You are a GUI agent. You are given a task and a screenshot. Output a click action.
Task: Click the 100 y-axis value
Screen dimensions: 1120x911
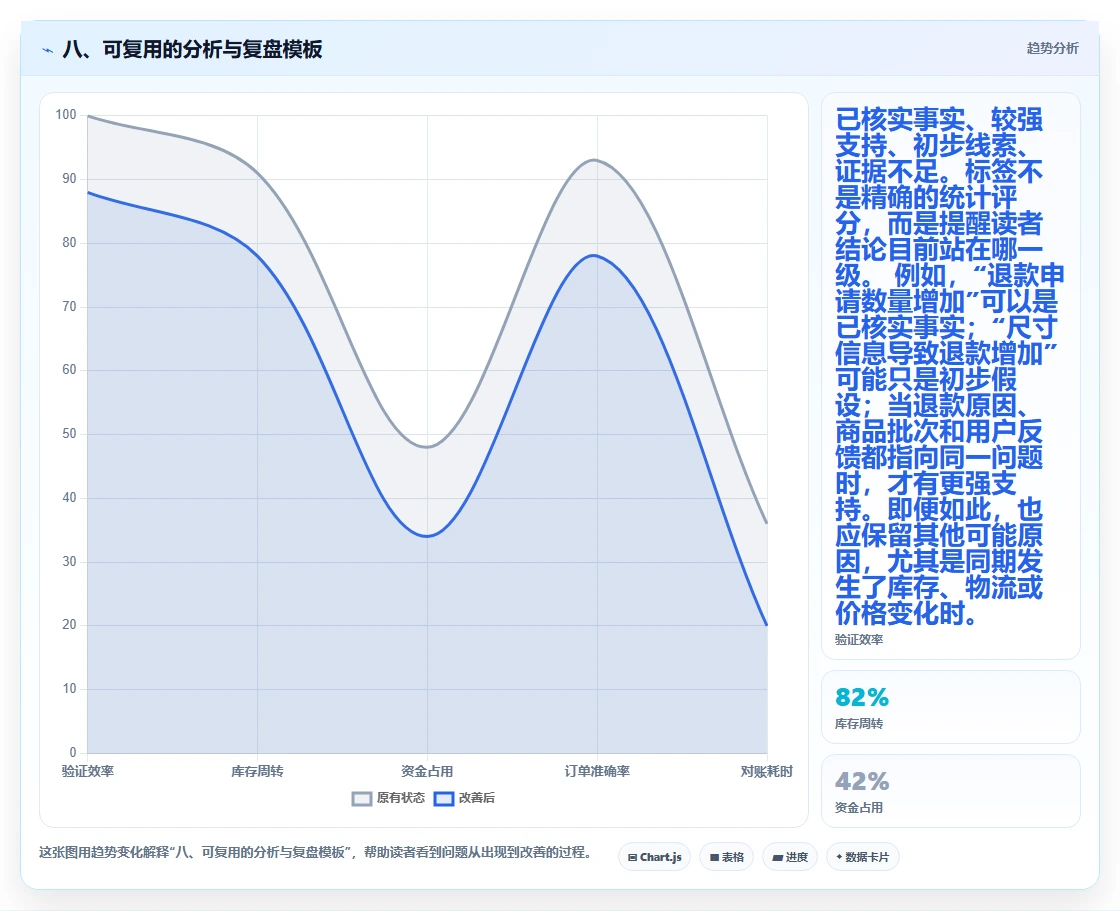[x=66, y=114]
